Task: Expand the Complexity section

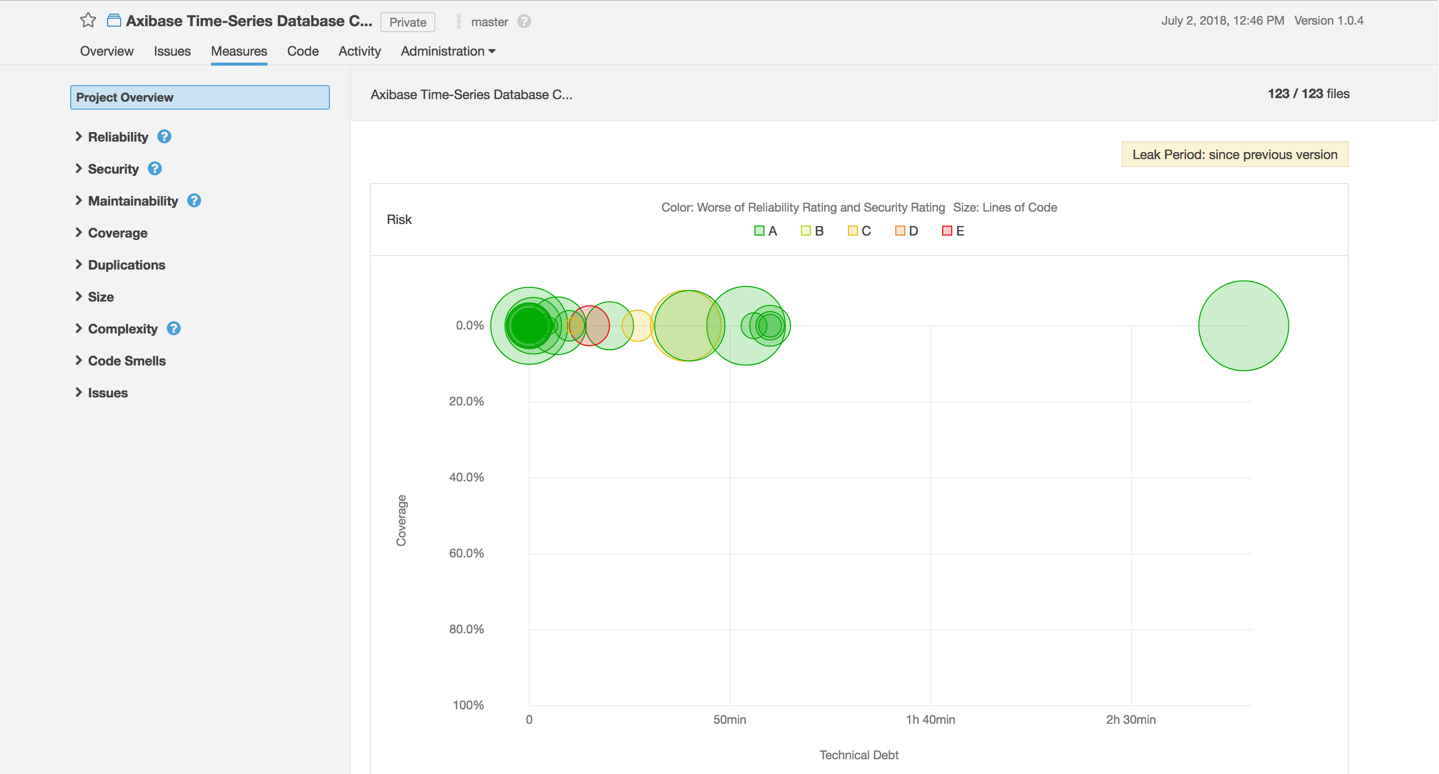Action: [x=116, y=329]
